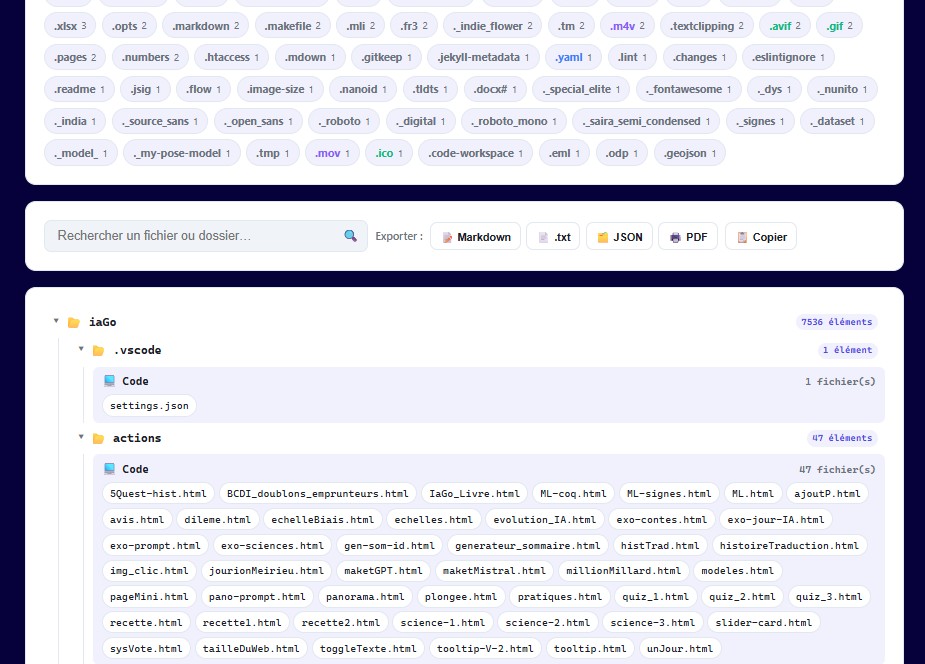The image size is (925, 664).
Task: Open BCDI_doublons_emprunteurs.html file
Action: coord(317,494)
